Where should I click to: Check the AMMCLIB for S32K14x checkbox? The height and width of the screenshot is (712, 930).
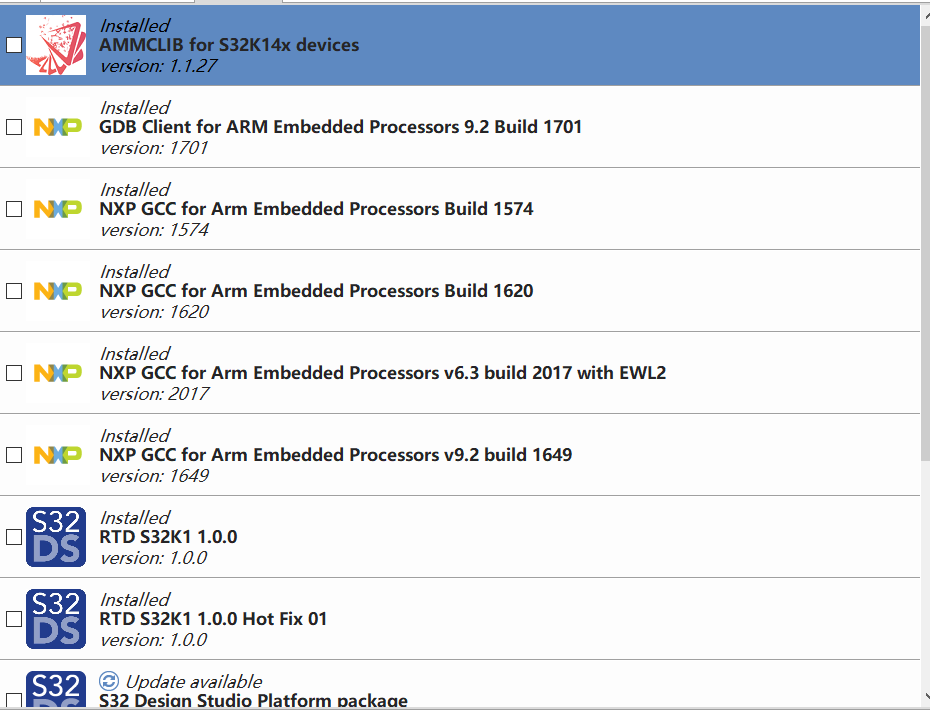(14, 44)
